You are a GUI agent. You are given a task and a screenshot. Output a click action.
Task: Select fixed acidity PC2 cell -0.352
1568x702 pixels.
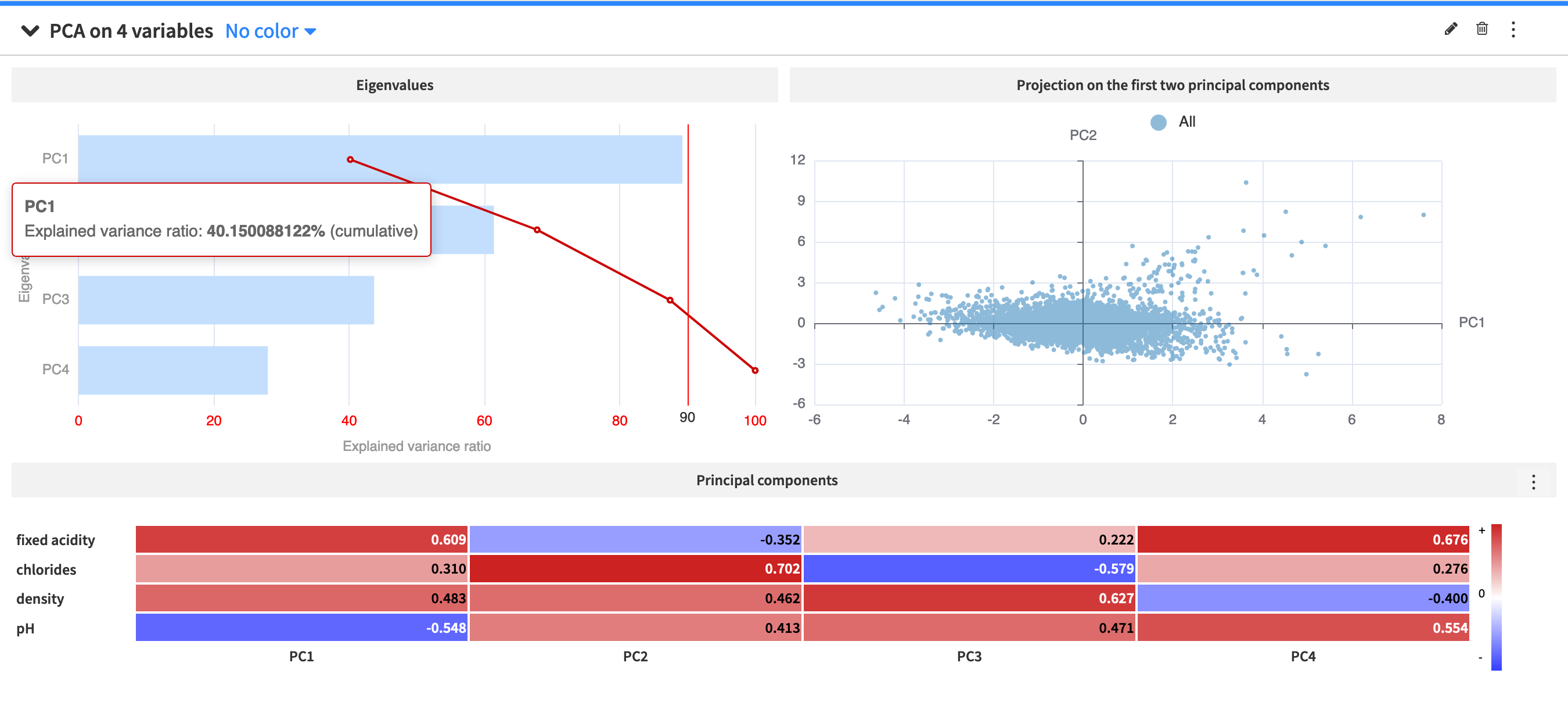[635, 539]
